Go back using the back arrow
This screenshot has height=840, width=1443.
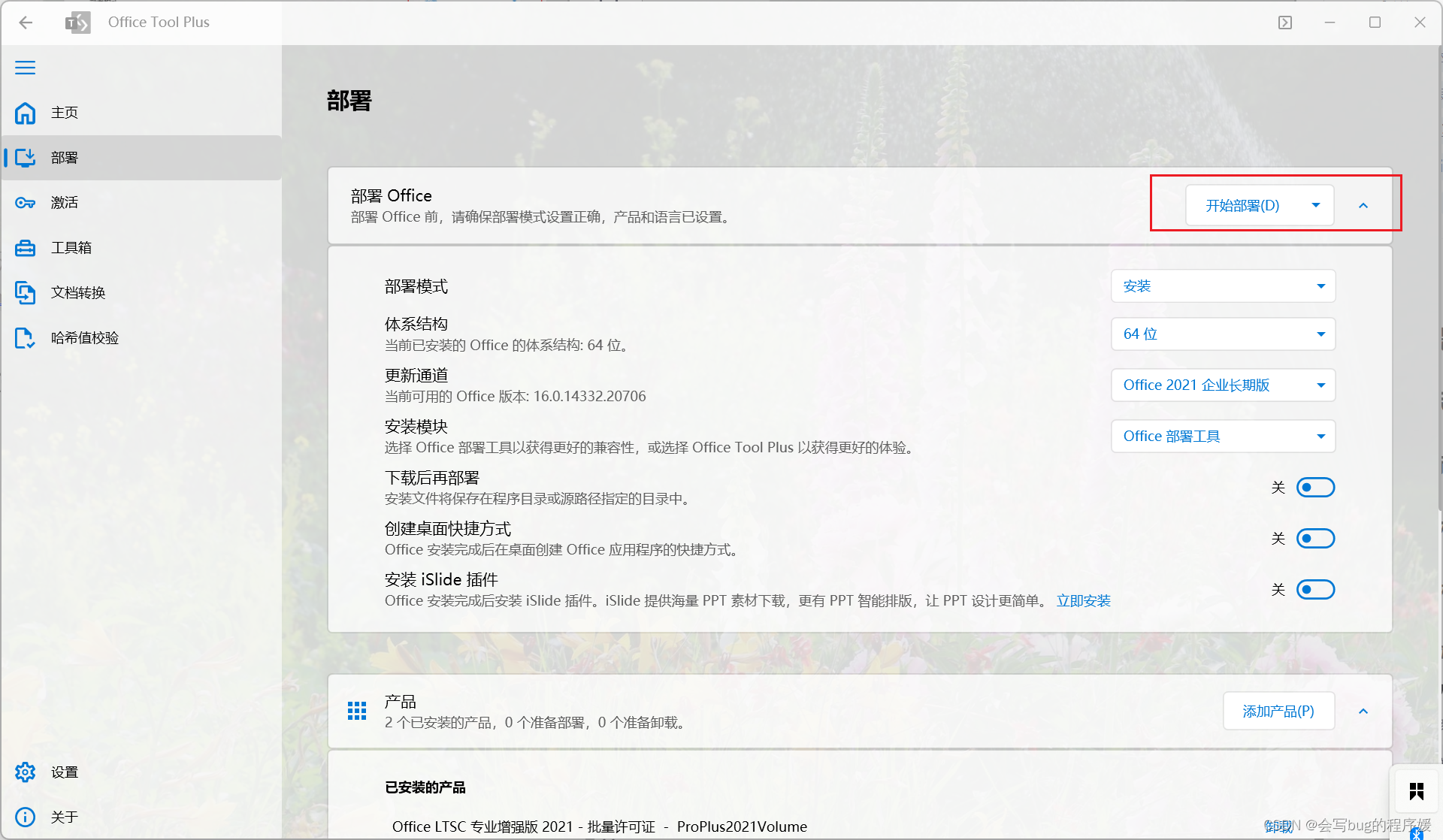[26, 22]
